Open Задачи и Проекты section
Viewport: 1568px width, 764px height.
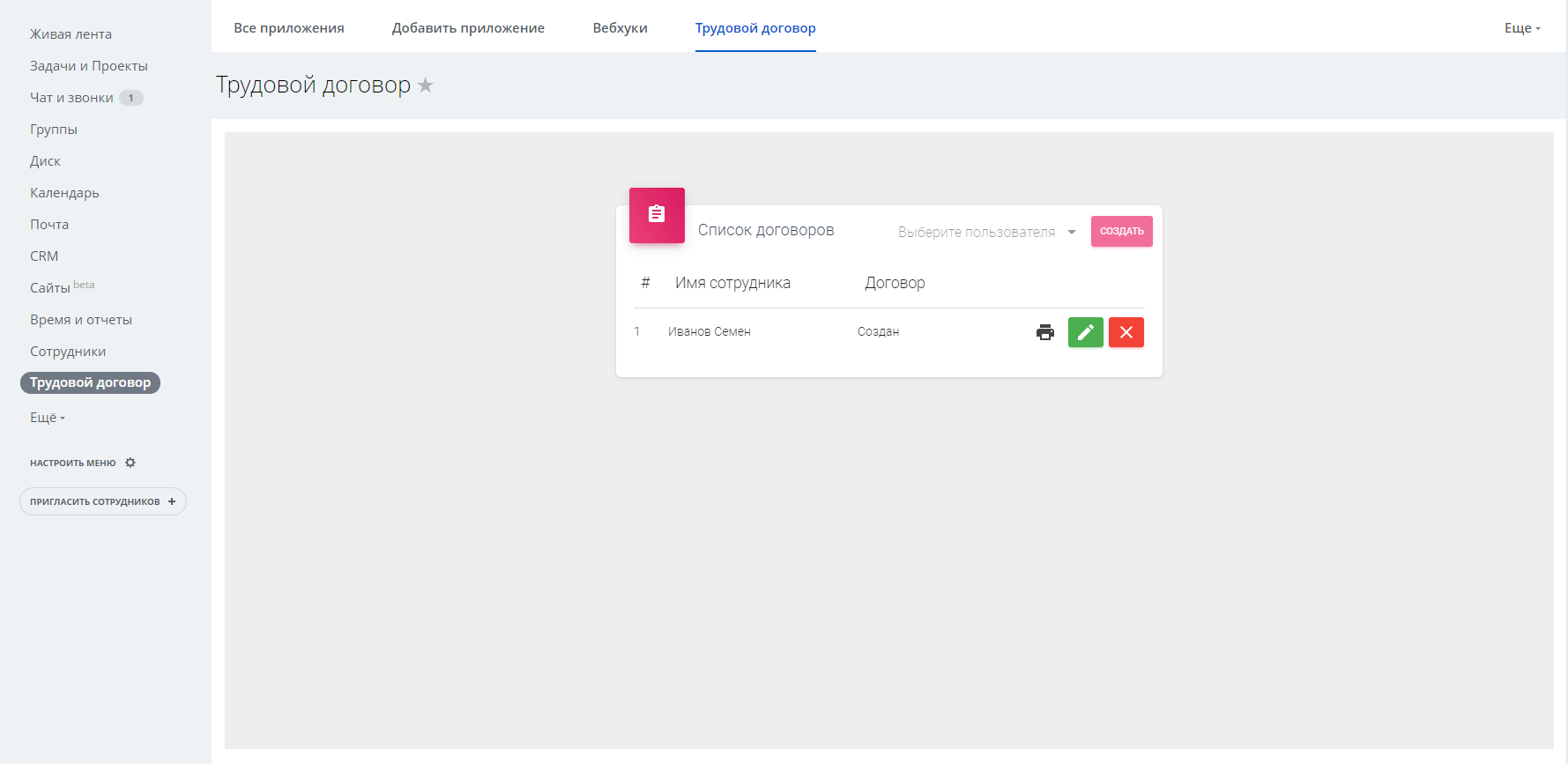click(x=88, y=66)
